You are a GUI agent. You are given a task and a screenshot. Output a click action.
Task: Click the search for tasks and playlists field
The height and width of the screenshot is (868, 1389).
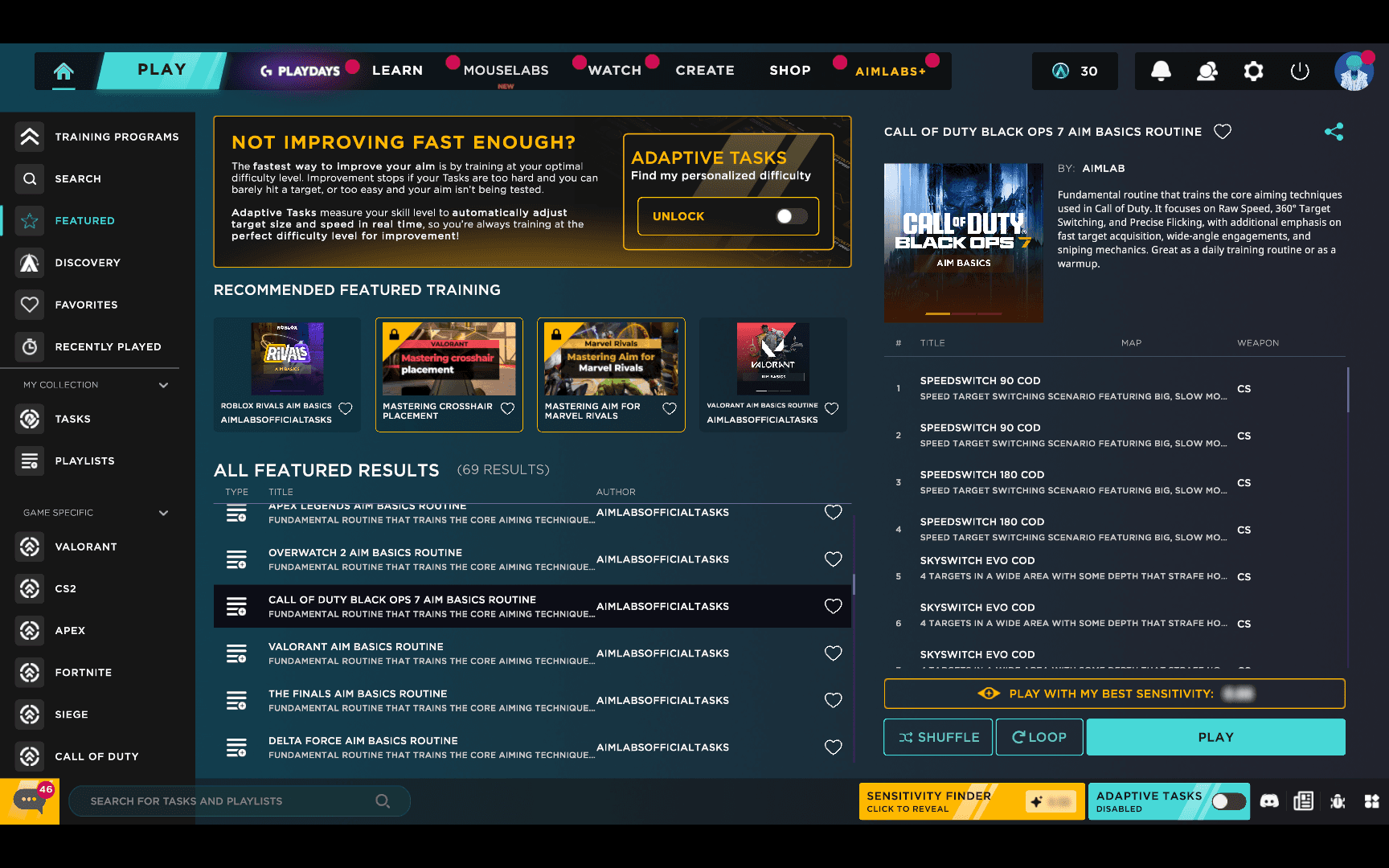[x=240, y=801]
